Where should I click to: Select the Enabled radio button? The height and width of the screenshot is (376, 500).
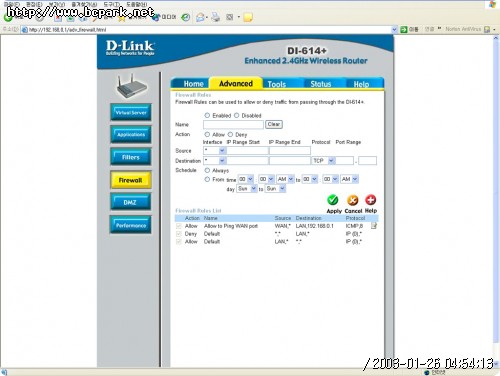tap(207, 115)
